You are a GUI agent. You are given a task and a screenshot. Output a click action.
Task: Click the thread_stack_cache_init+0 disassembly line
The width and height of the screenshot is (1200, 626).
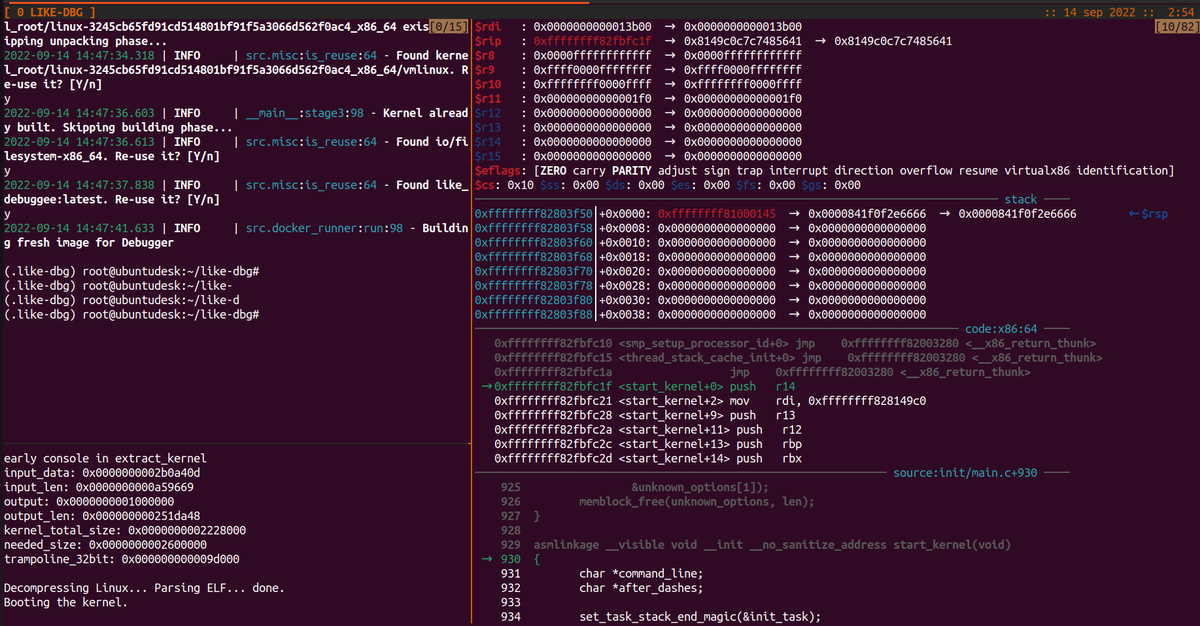point(798,358)
